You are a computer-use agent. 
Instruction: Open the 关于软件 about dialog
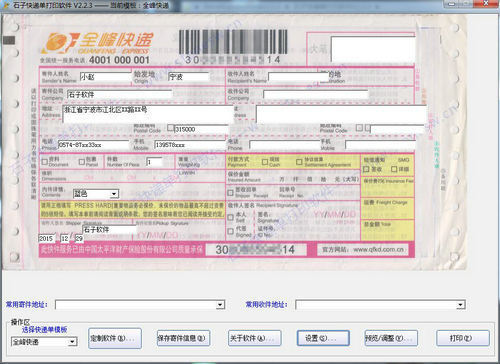click(x=254, y=338)
